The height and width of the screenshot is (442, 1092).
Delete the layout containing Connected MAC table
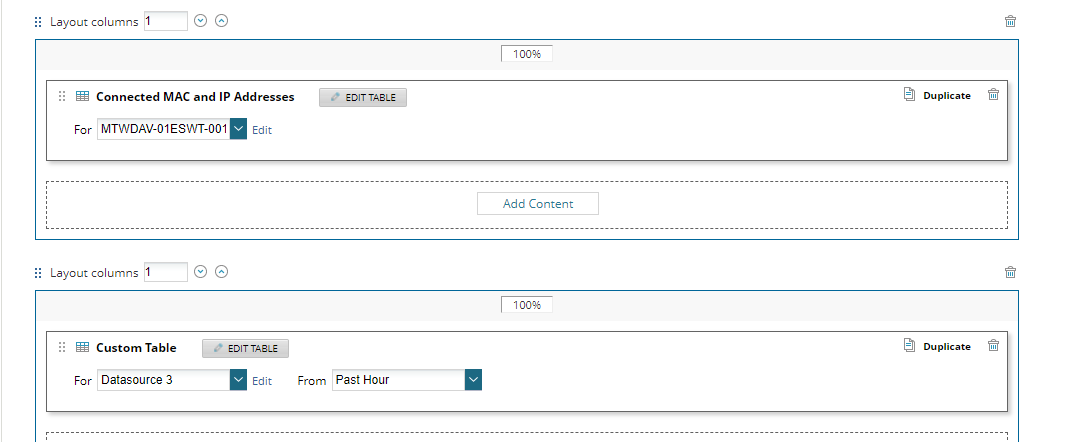(x=1010, y=21)
